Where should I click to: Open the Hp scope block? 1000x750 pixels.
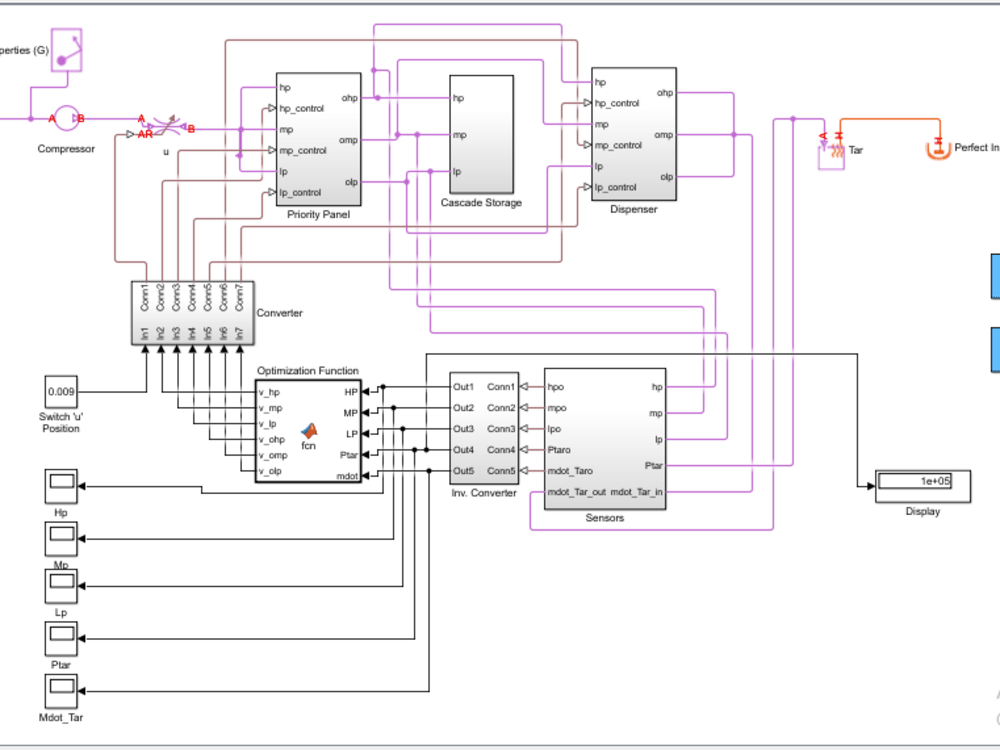click(x=60, y=485)
